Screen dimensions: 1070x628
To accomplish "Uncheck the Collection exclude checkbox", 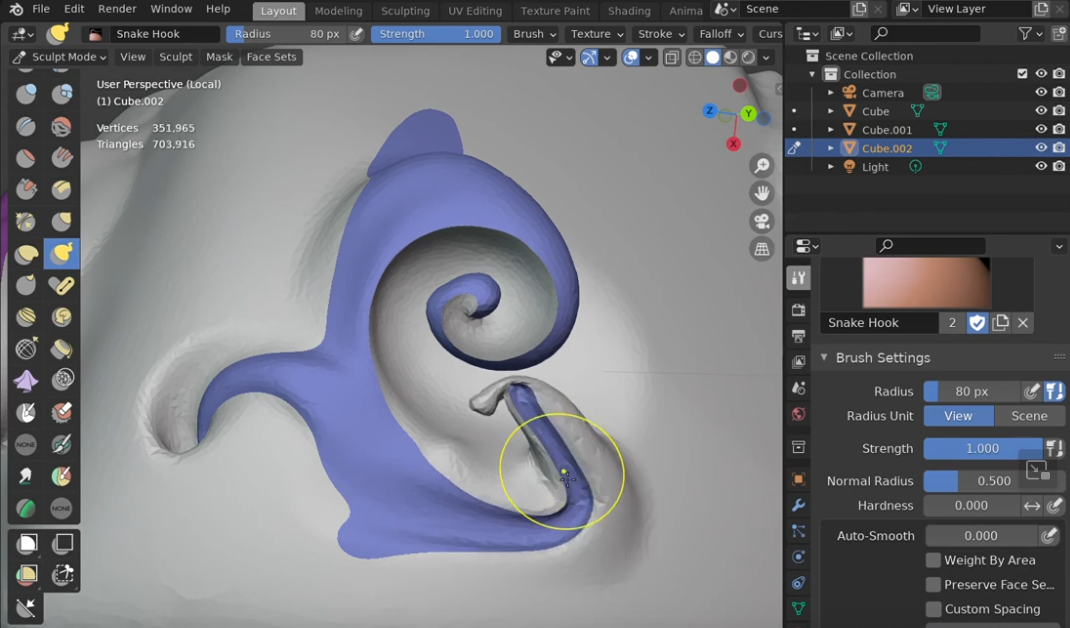I will (x=1022, y=74).
